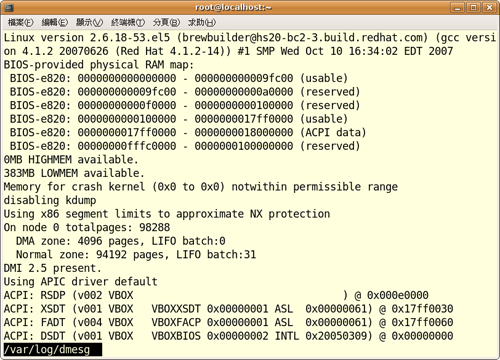This screenshot has width=500, height=360.
Task: Click 'Using x86 segment limits' line
Action: [167, 214]
